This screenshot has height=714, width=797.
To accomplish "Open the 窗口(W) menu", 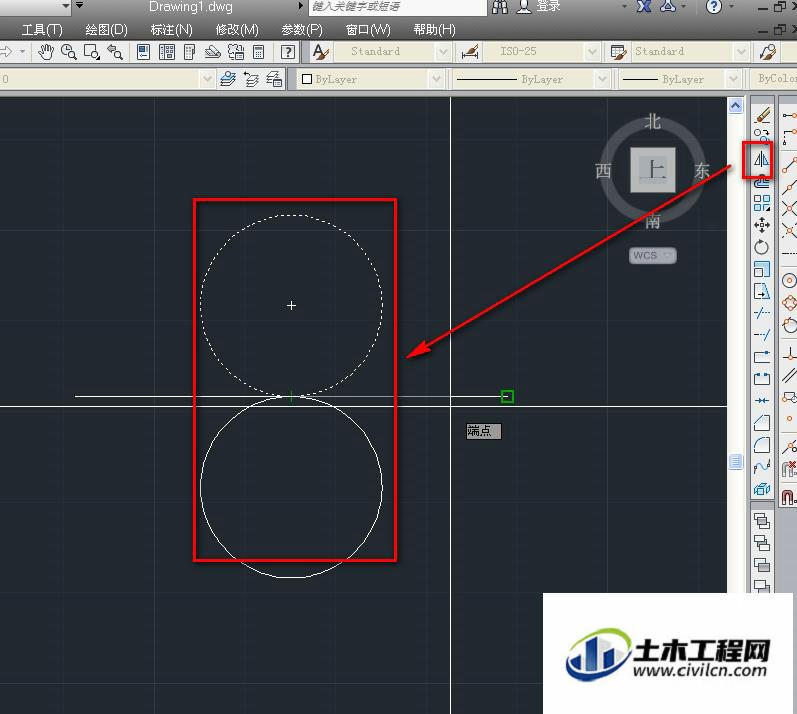I will coord(368,30).
